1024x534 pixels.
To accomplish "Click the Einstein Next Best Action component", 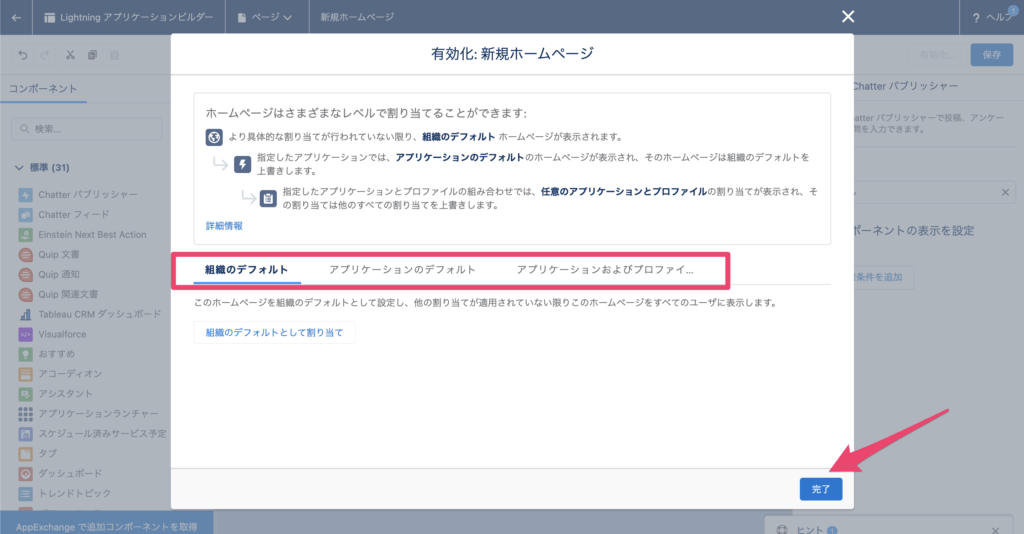I will [91, 234].
